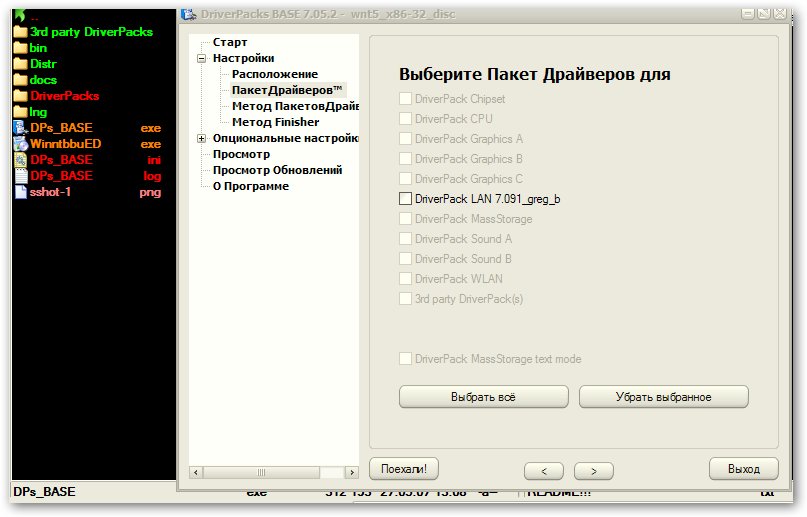Click the tree panel's right scroll arrow
This screenshot has height=517, width=807.
(351, 471)
